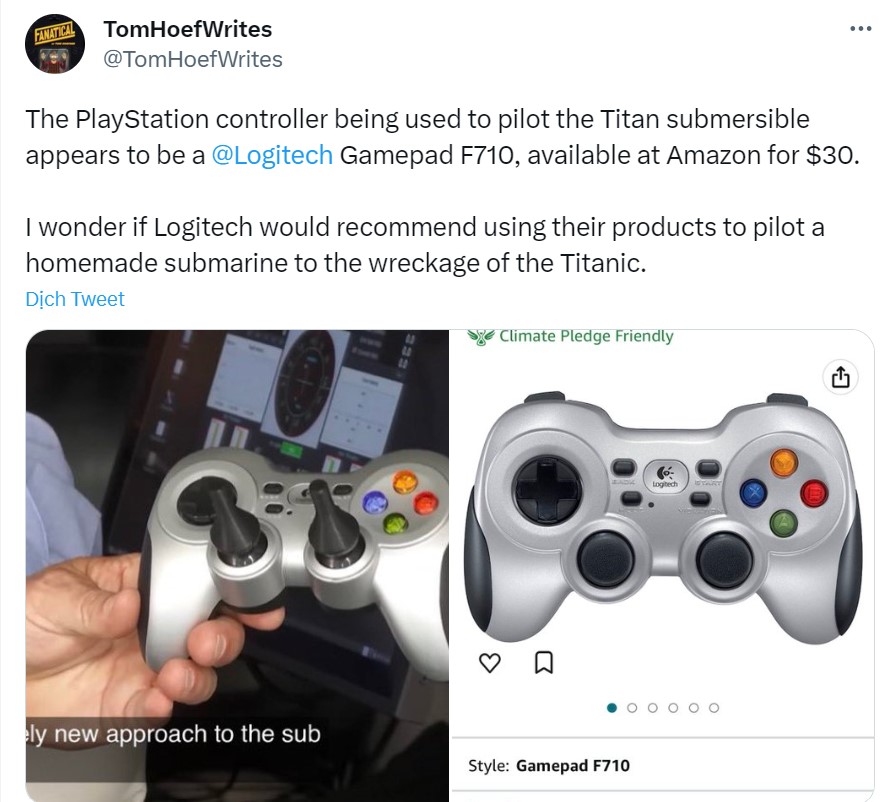The width and height of the screenshot is (895, 802).
Task: Click the Style: Gamepad F710 label
Action: [x=549, y=765]
